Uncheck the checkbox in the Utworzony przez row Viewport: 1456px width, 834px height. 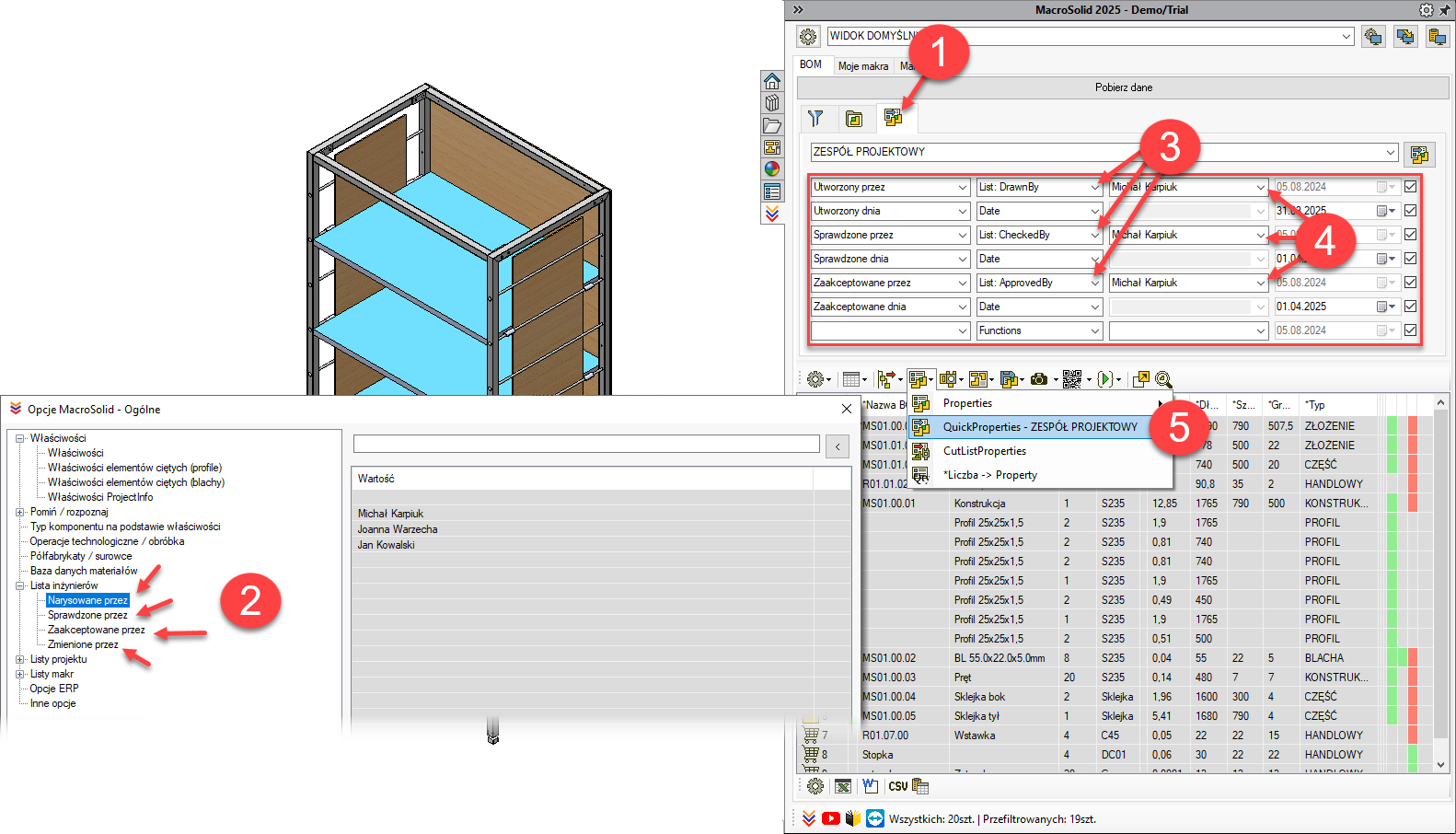point(1410,187)
